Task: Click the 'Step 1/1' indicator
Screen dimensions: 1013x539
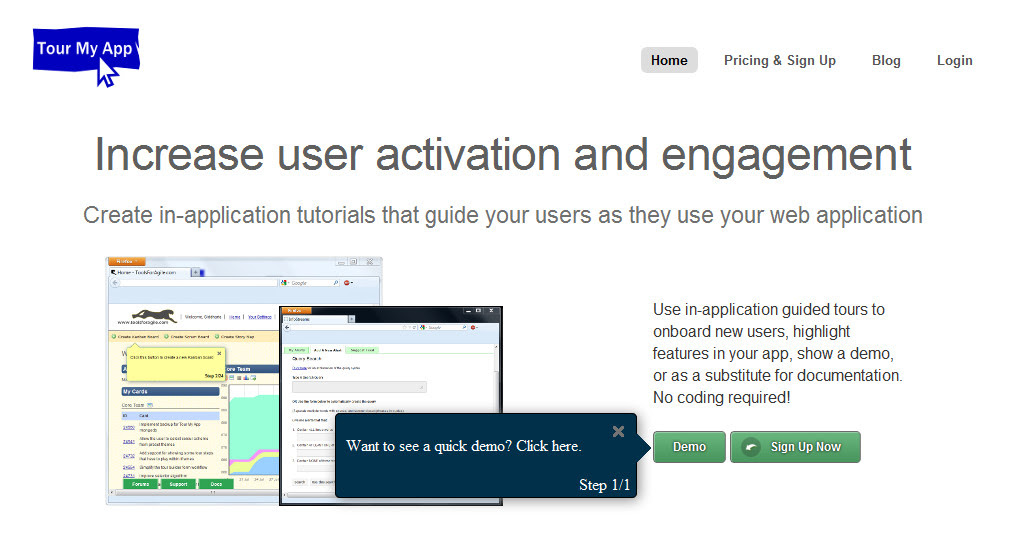Action: click(604, 485)
